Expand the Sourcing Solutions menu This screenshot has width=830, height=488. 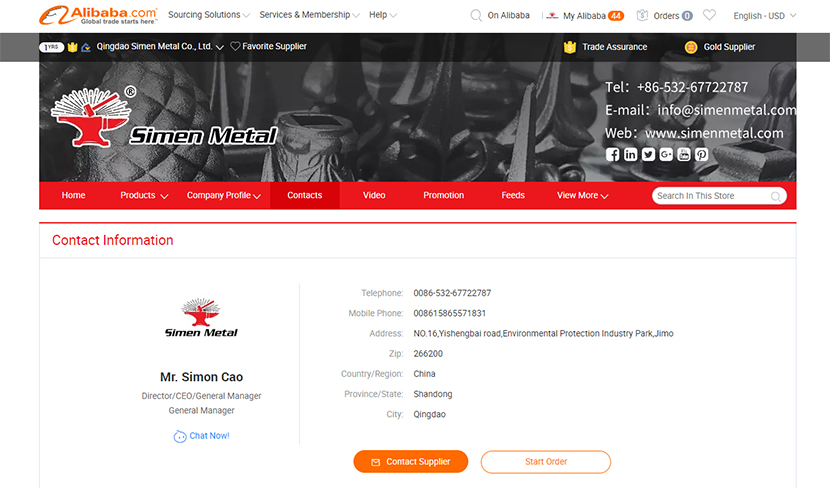[x=209, y=15]
